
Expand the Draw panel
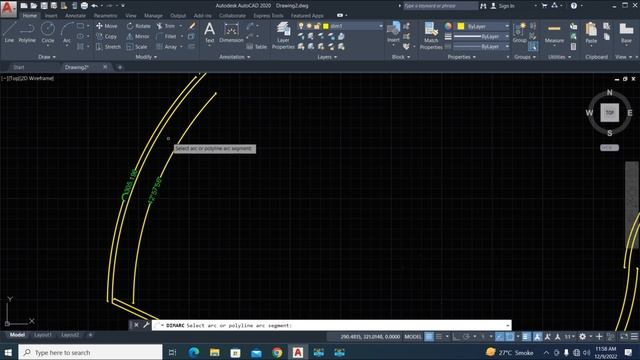(47, 57)
